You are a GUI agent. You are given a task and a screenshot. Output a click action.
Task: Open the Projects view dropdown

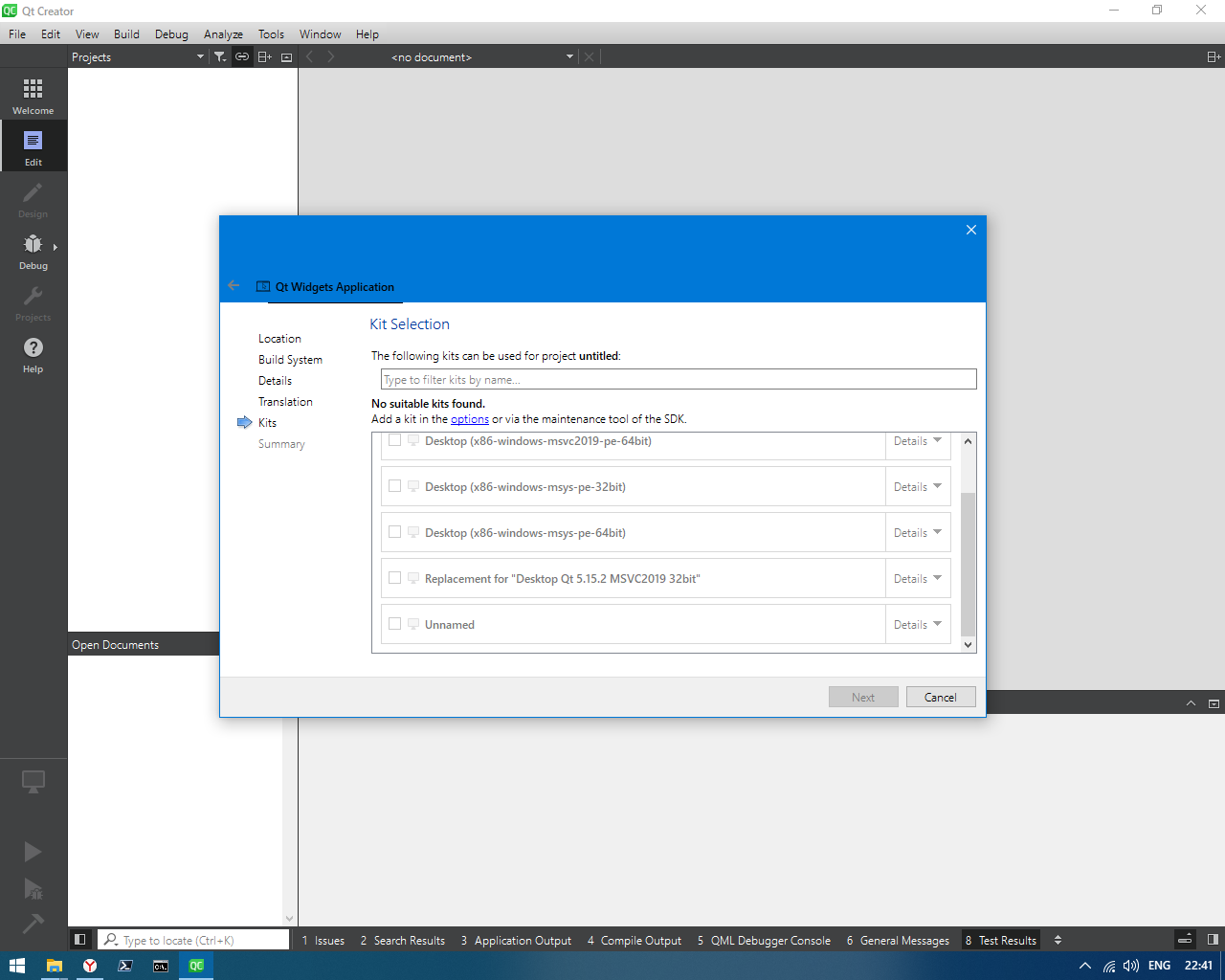(x=138, y=56)
